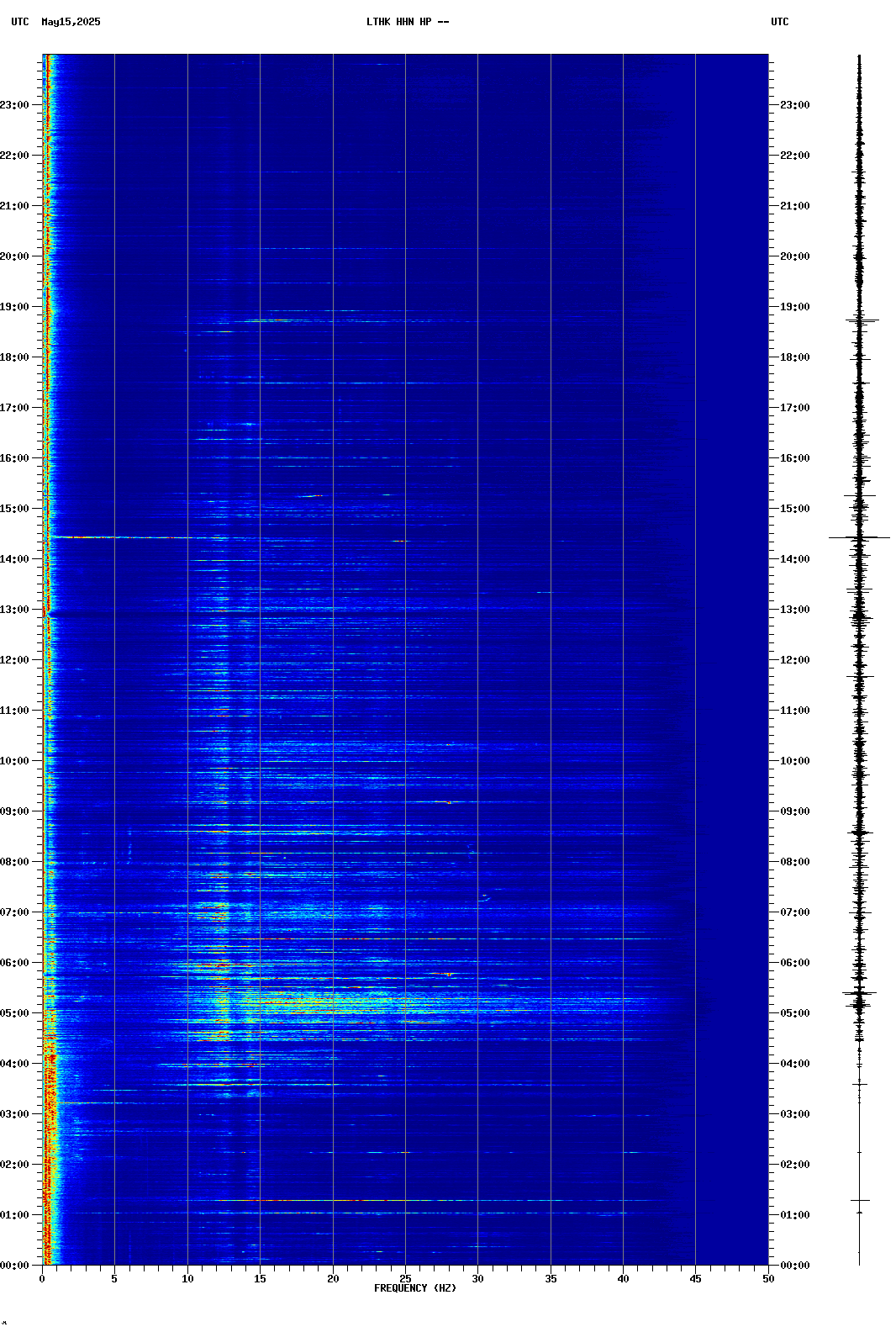
Task: Select the 30 Hz frequency tick label
Action: [x=477, y=1279]
